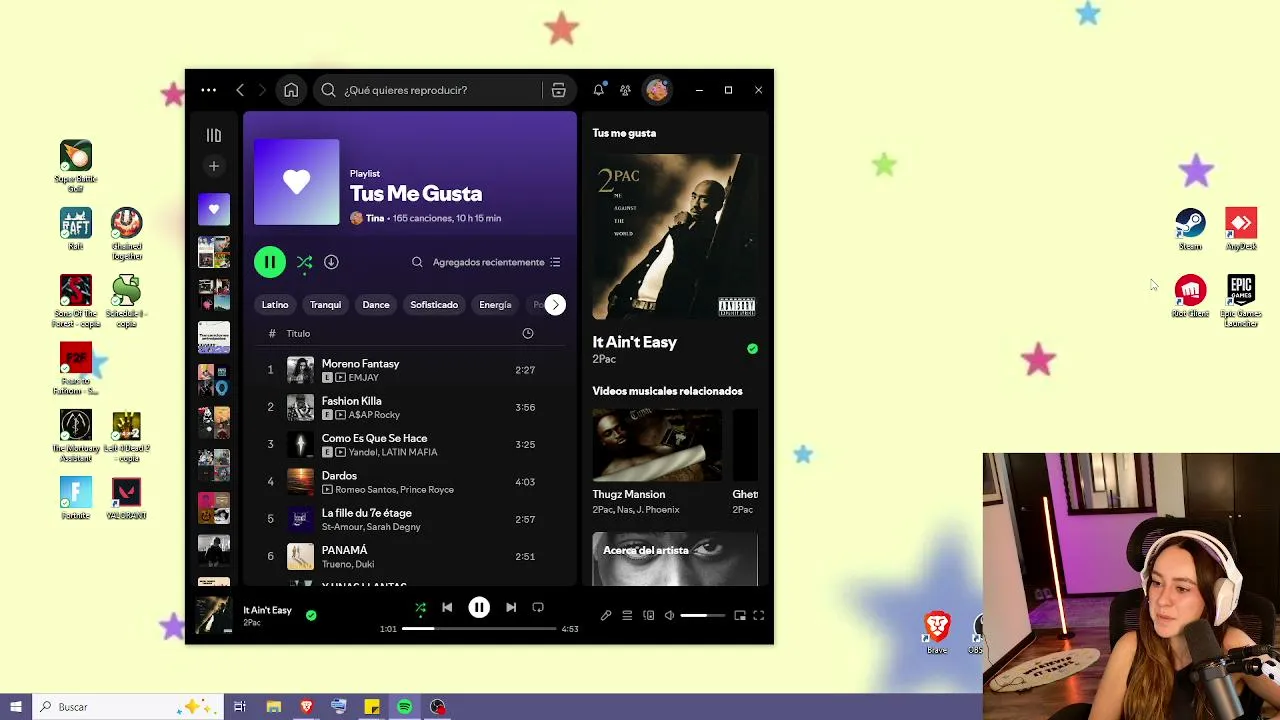Image resolution: width=1280 pixels, height=720 pixels.
Task: Open the play queue icon
Action: click(627, 616)
